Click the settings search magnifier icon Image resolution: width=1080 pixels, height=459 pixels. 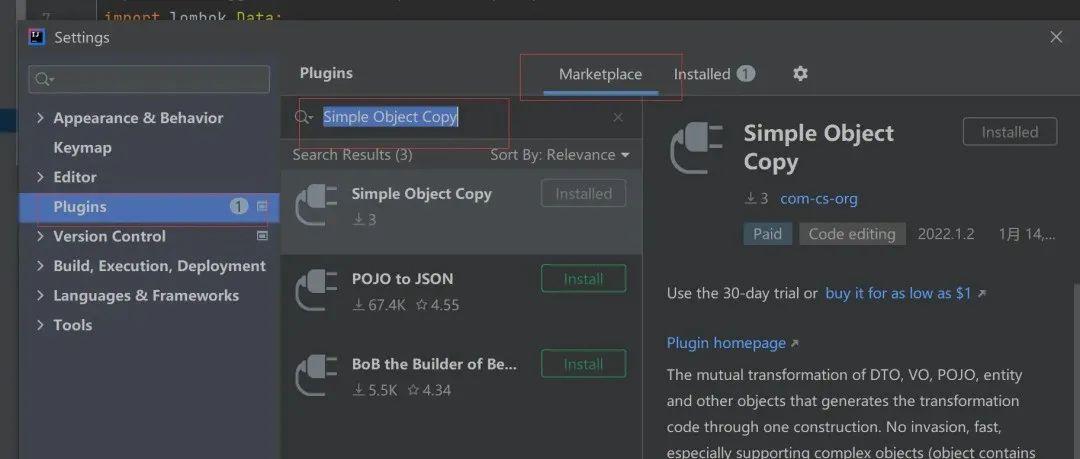pos(44,79)
